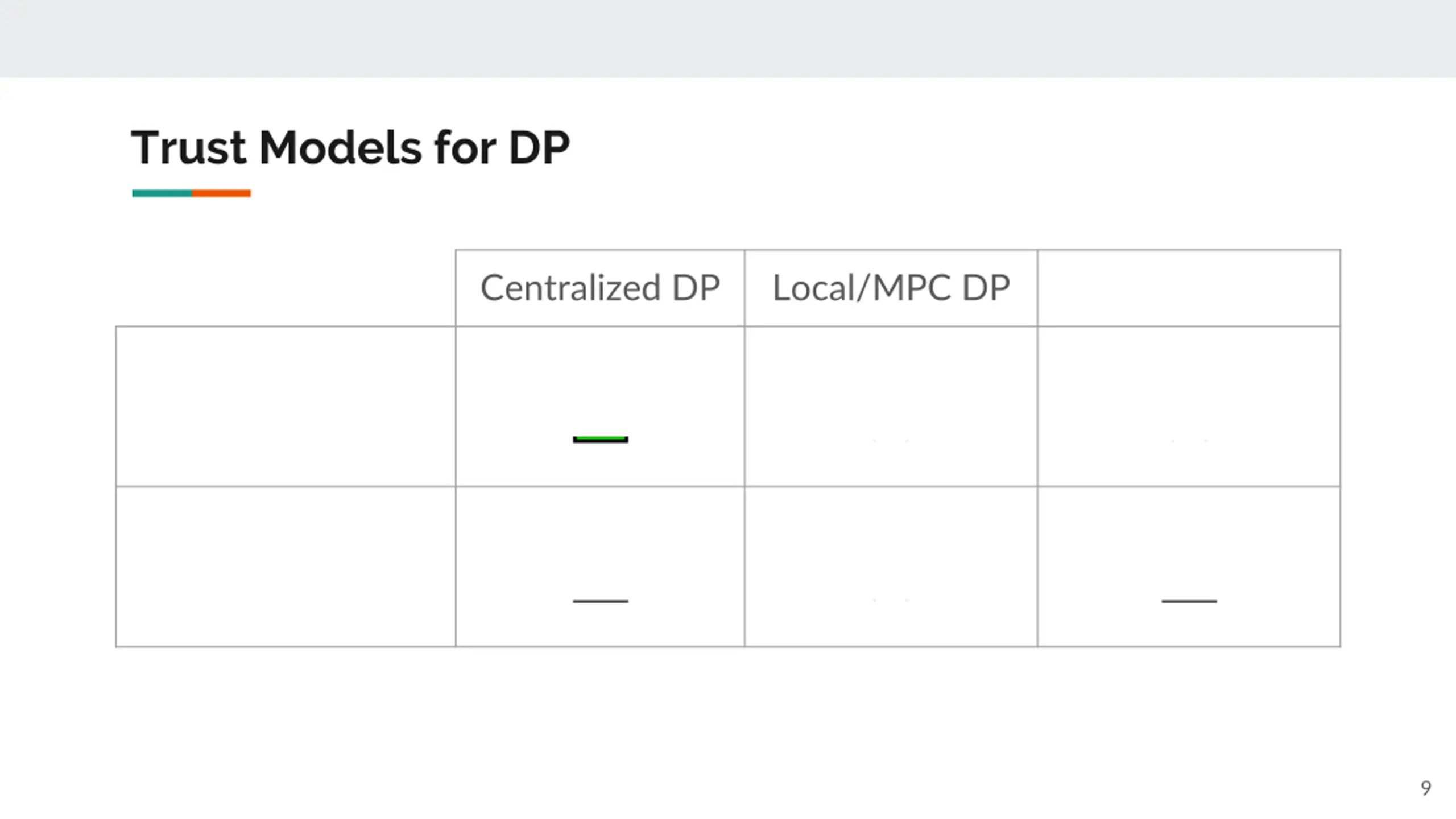
Task: Click the word "for" in the slide title
Action: pyautogui.click(x=465, y=148)
